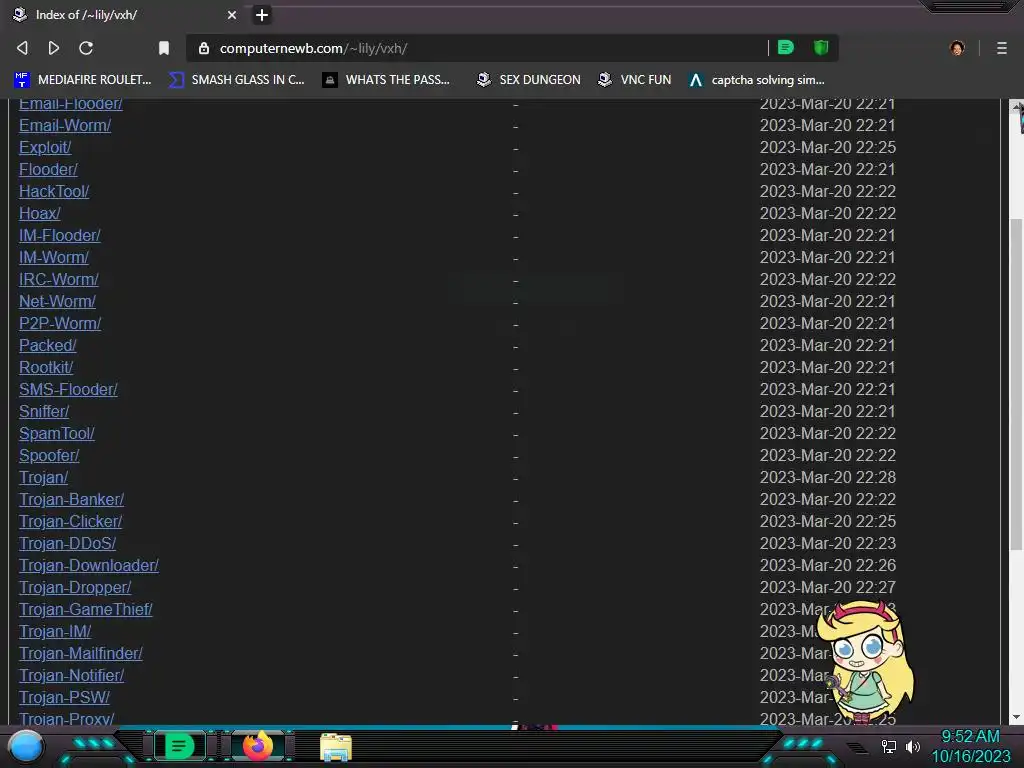Open the Trojan-GameThief/ directory link
The image size is (1024, 768).
tap(86, 609)
